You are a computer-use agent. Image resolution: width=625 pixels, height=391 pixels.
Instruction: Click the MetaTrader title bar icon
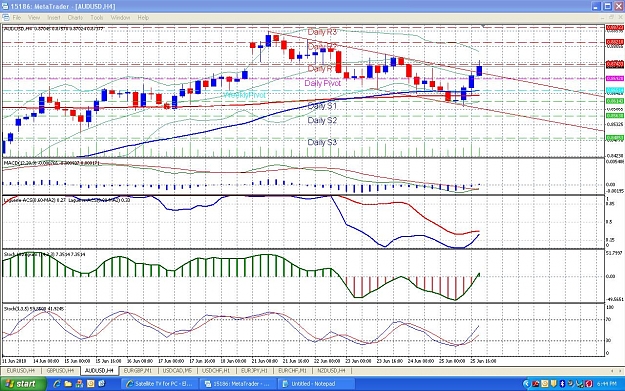tap(5, 6)
